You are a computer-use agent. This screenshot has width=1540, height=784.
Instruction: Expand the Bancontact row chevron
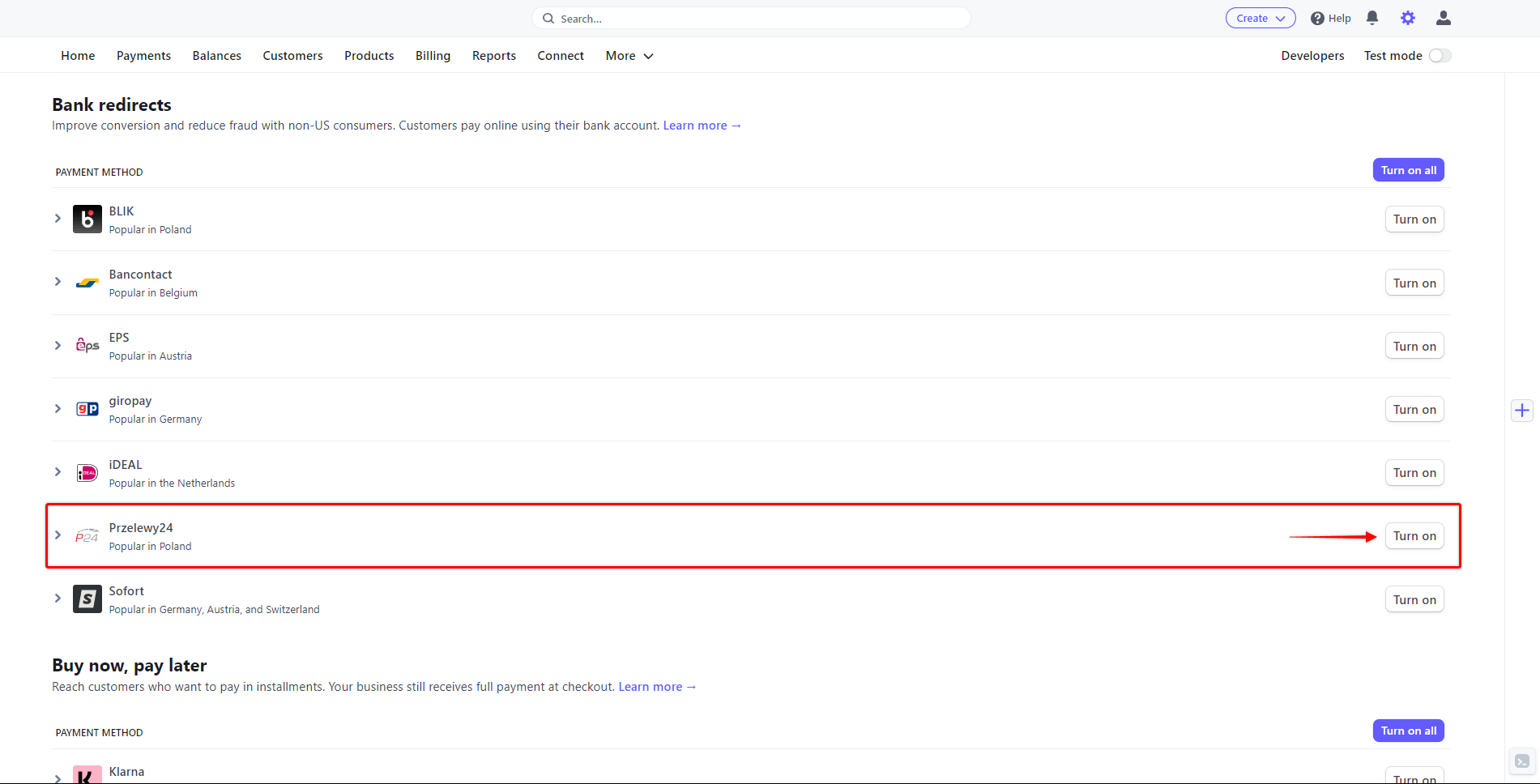(58, 282)
